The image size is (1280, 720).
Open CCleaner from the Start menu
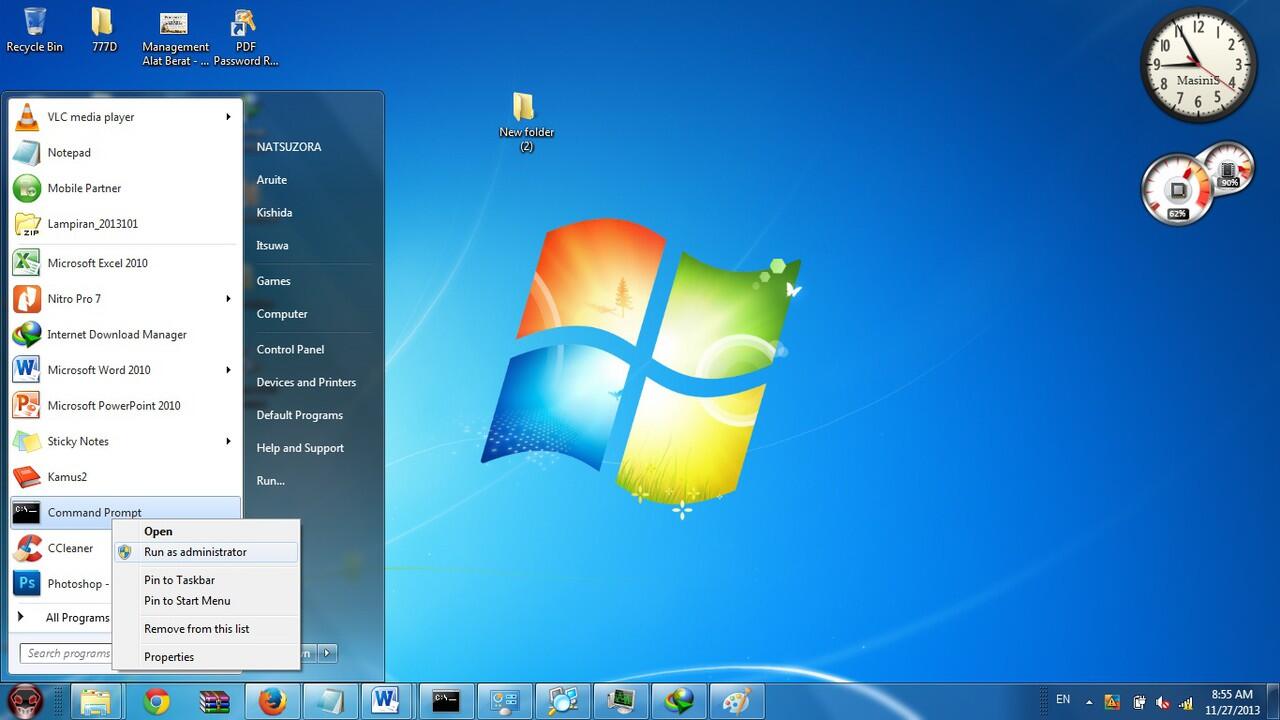click(60, 548)
